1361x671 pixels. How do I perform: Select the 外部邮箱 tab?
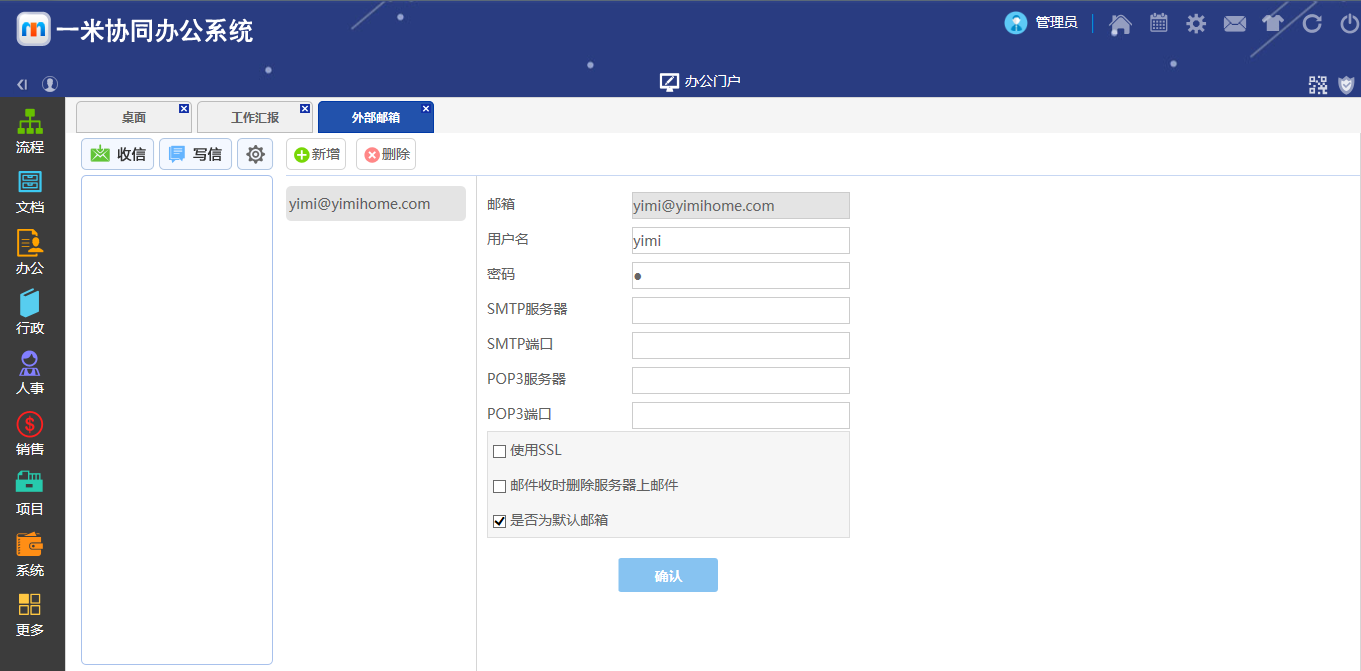(376, 117)
